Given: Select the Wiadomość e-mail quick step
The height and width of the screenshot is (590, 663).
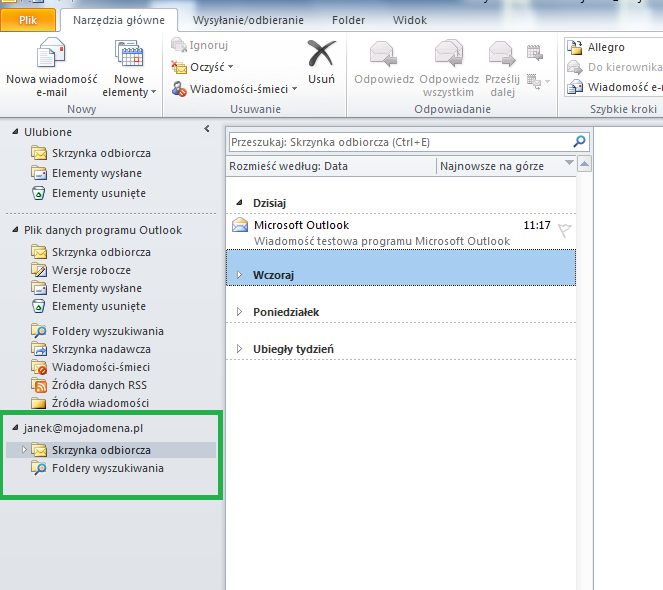Looking at the screenshot, I should tap(614, 87).
